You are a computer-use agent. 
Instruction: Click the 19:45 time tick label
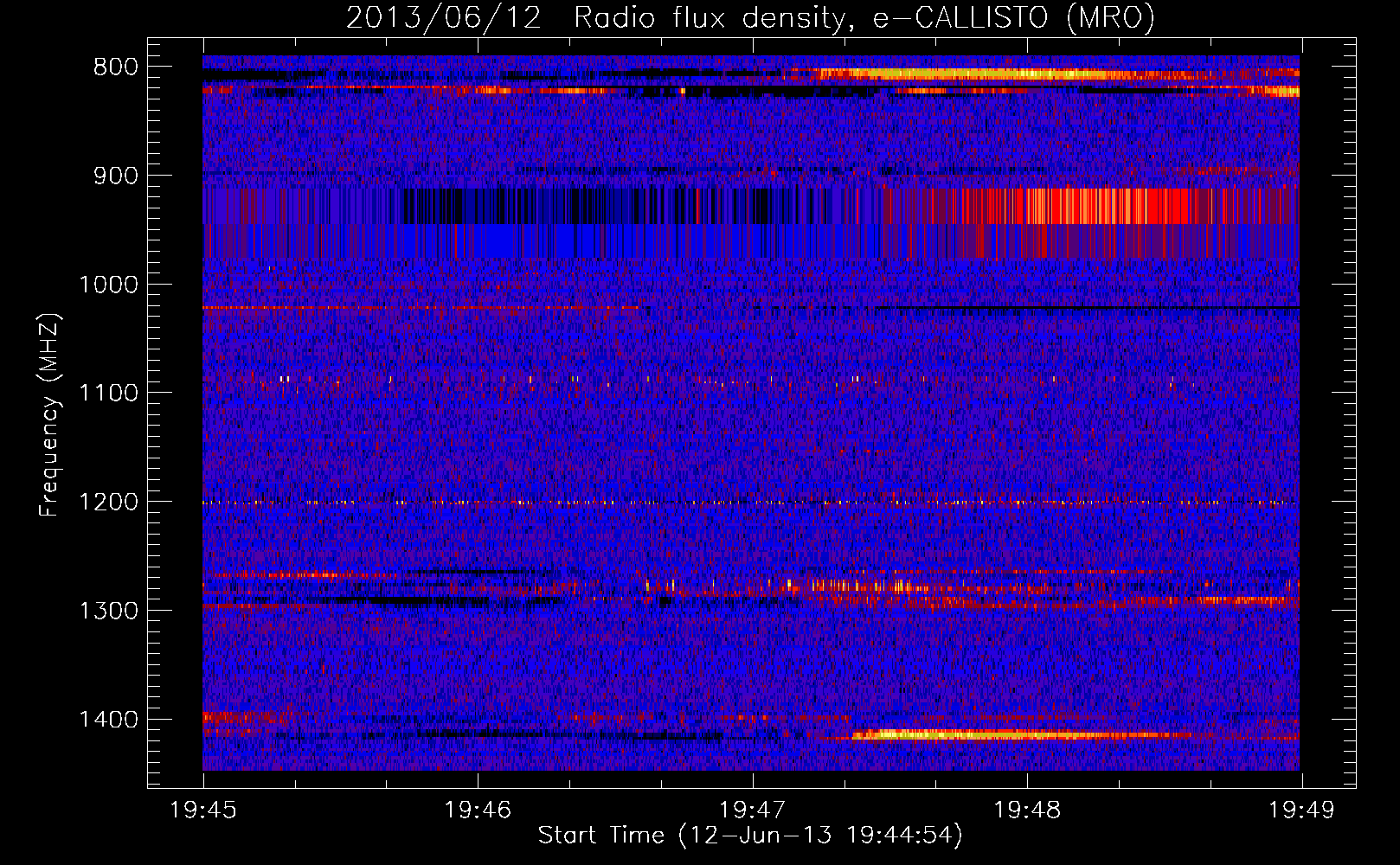(203, 811)
